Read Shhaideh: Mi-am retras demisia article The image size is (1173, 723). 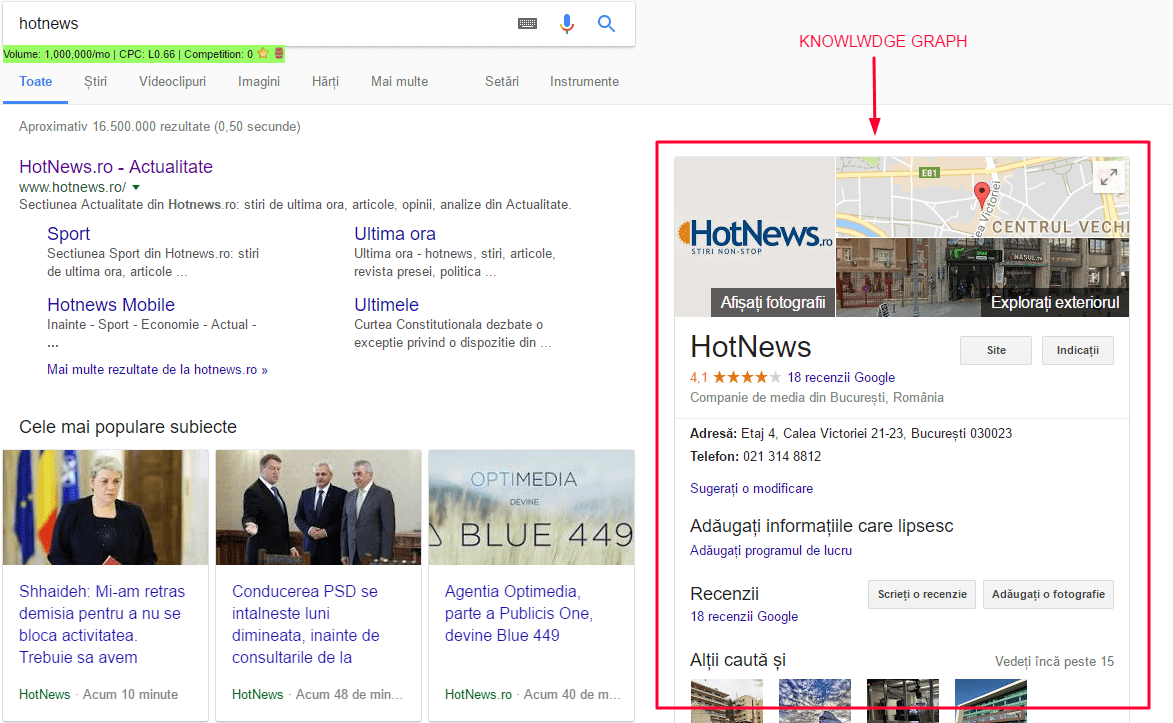(102, 624)
